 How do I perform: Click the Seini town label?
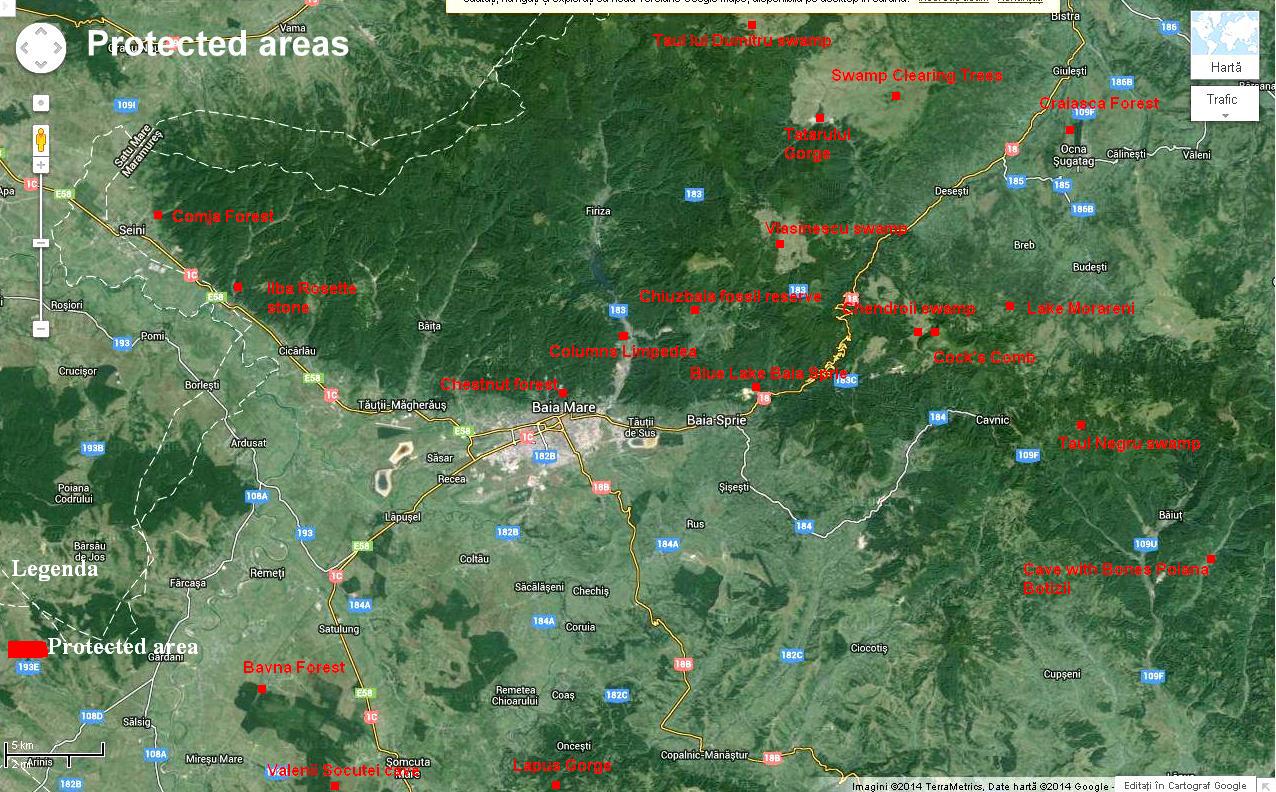click(131, 230)
